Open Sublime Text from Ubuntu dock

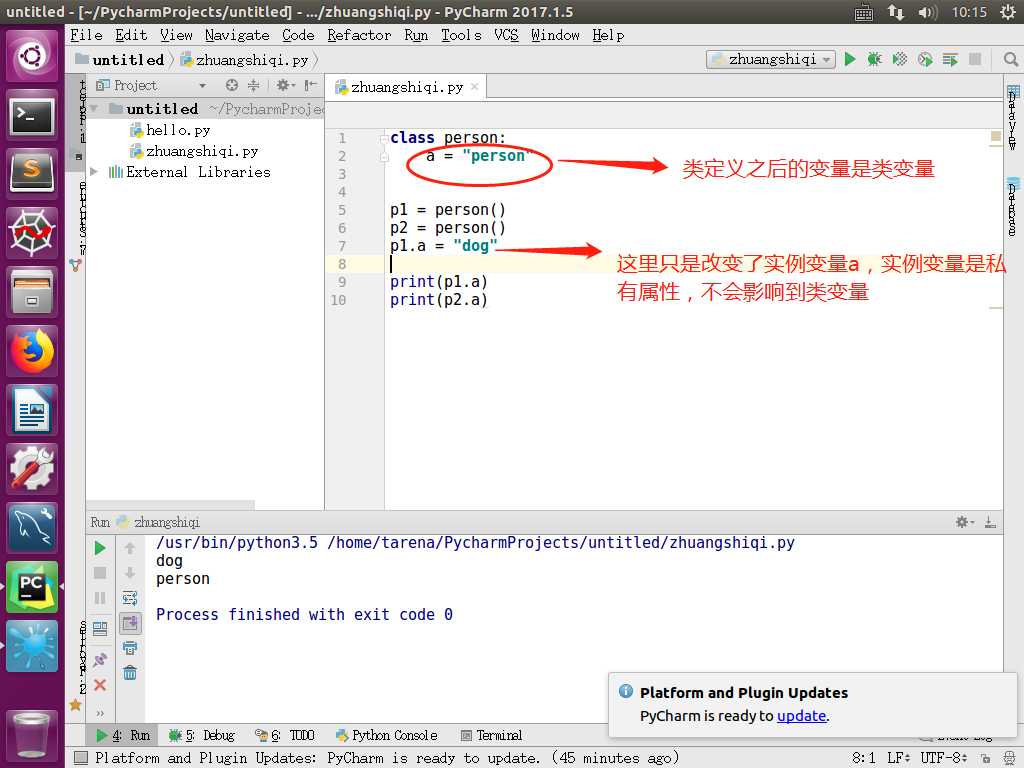(x=32, y=173)
